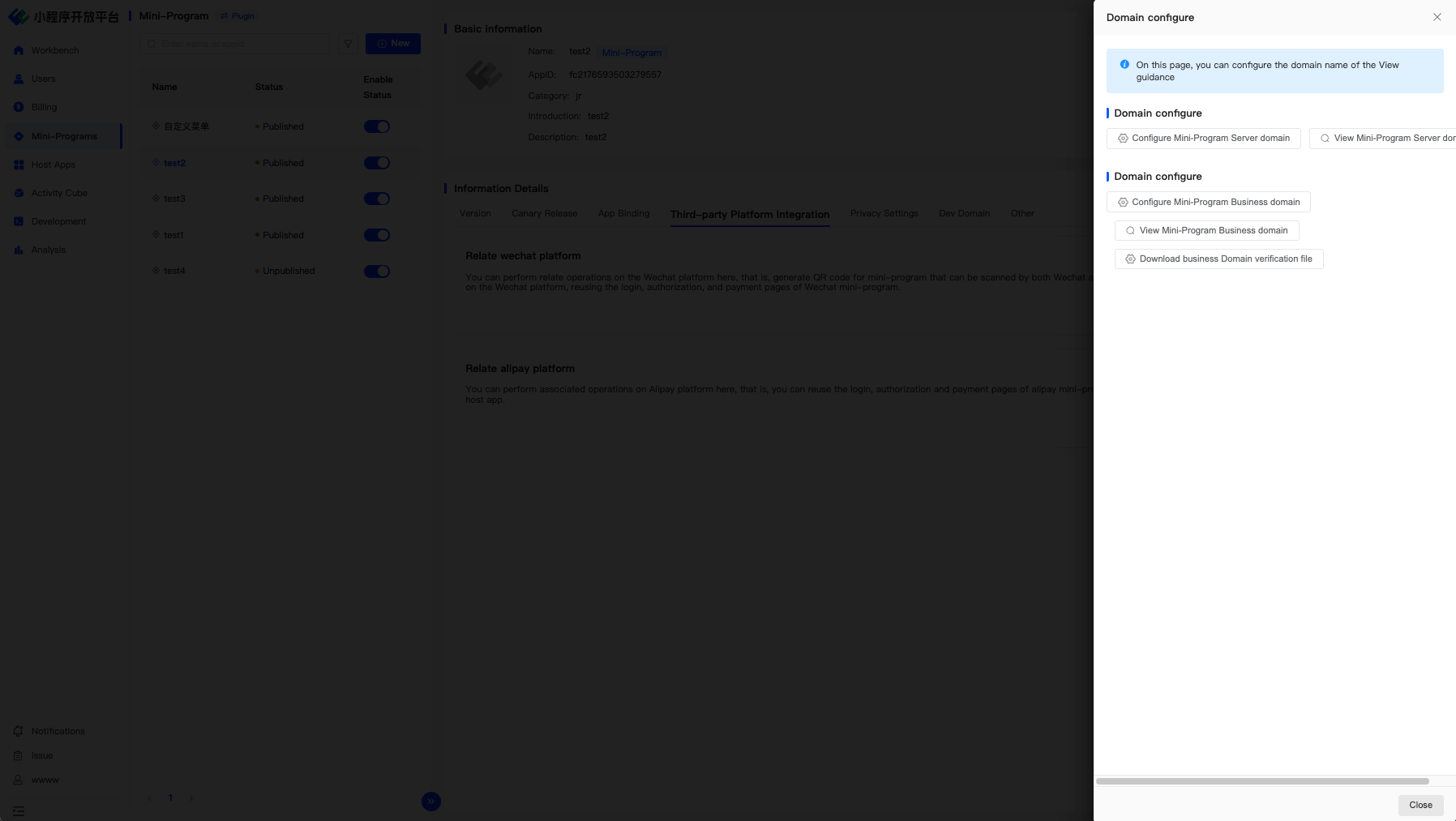This screenshot has width=1456, height=821.
Task: Click the AppID fc2176593503279557
Action: (x=615, y=75)
